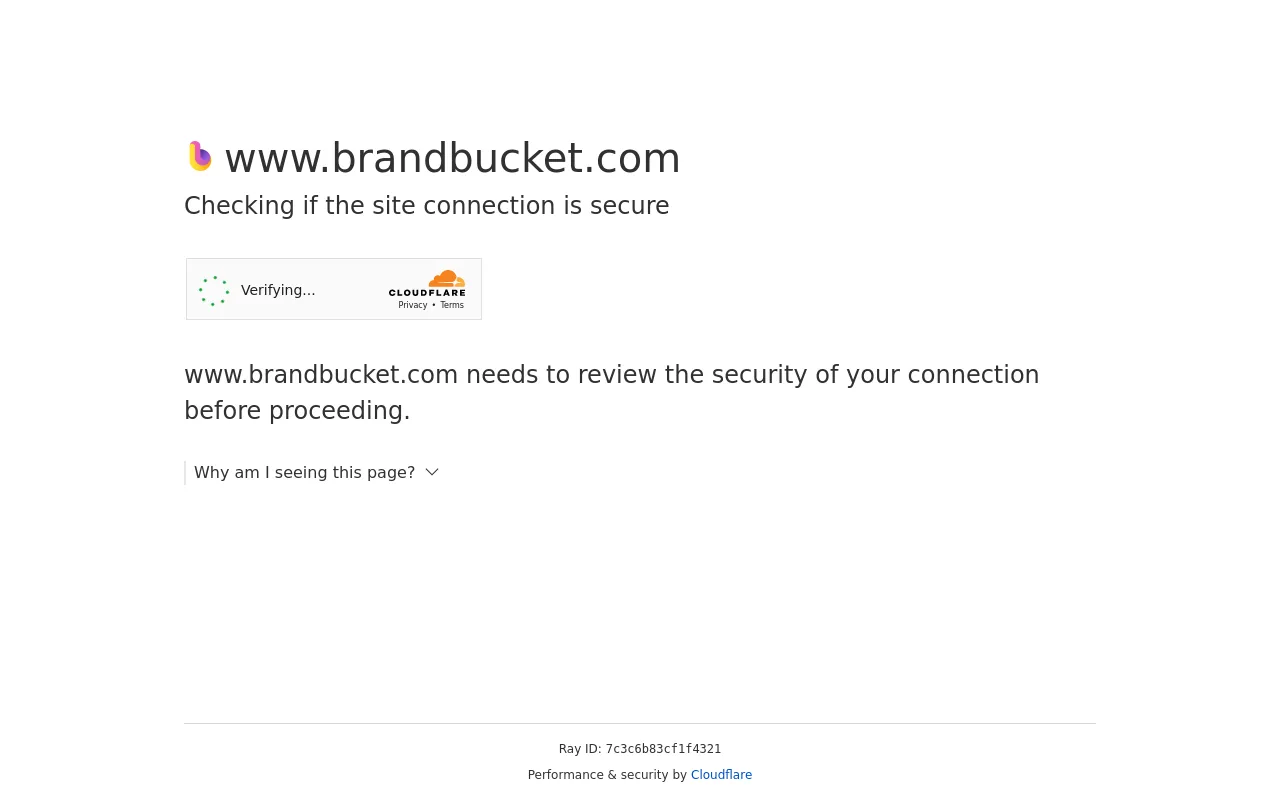
Task: Click the green loading spinner in the widget
Action: [x=214, y=291]
